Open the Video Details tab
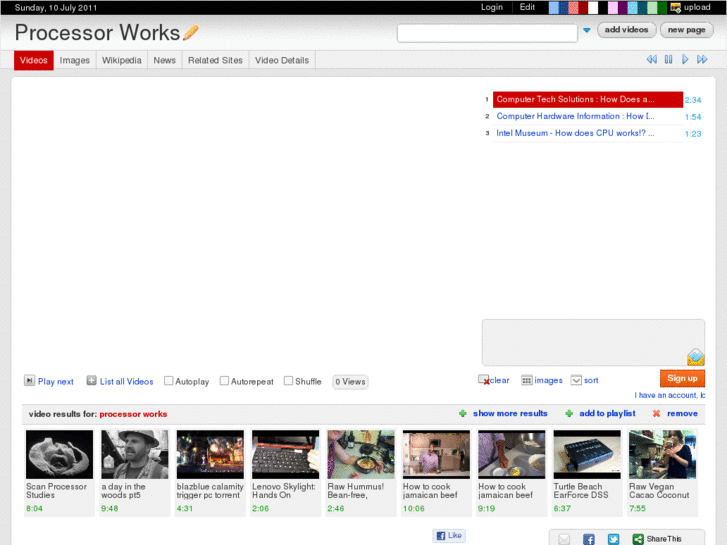727x545 pixels. click(281, 60)
